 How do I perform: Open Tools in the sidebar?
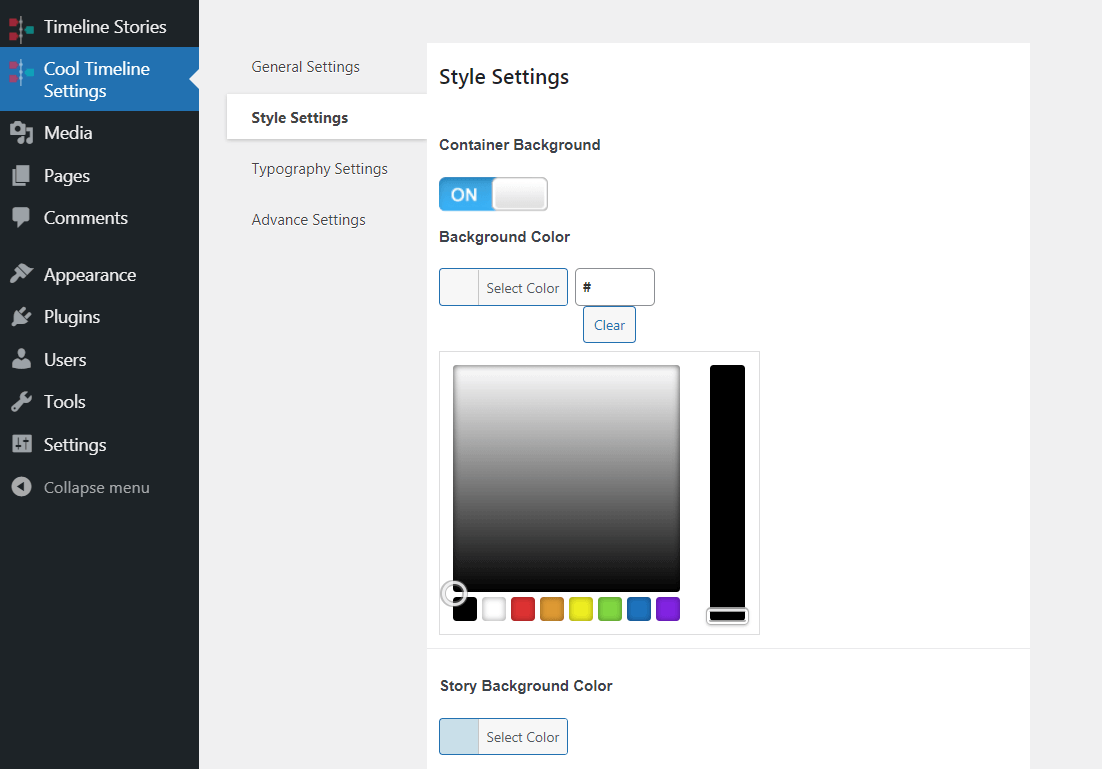(99, 402)
